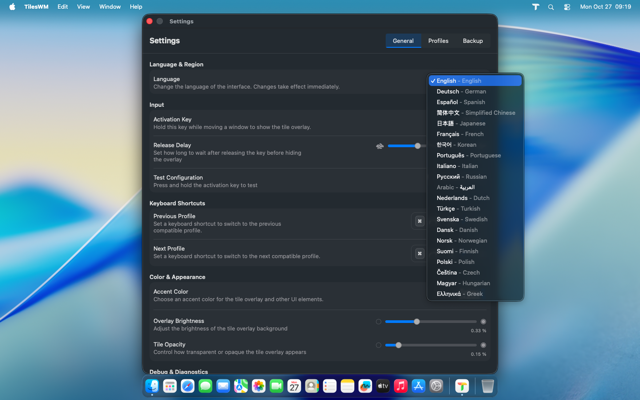The image size is (640, 400).
Task: Open the TilesWM menu in menu bar
Action: click(x=36, y=7)
